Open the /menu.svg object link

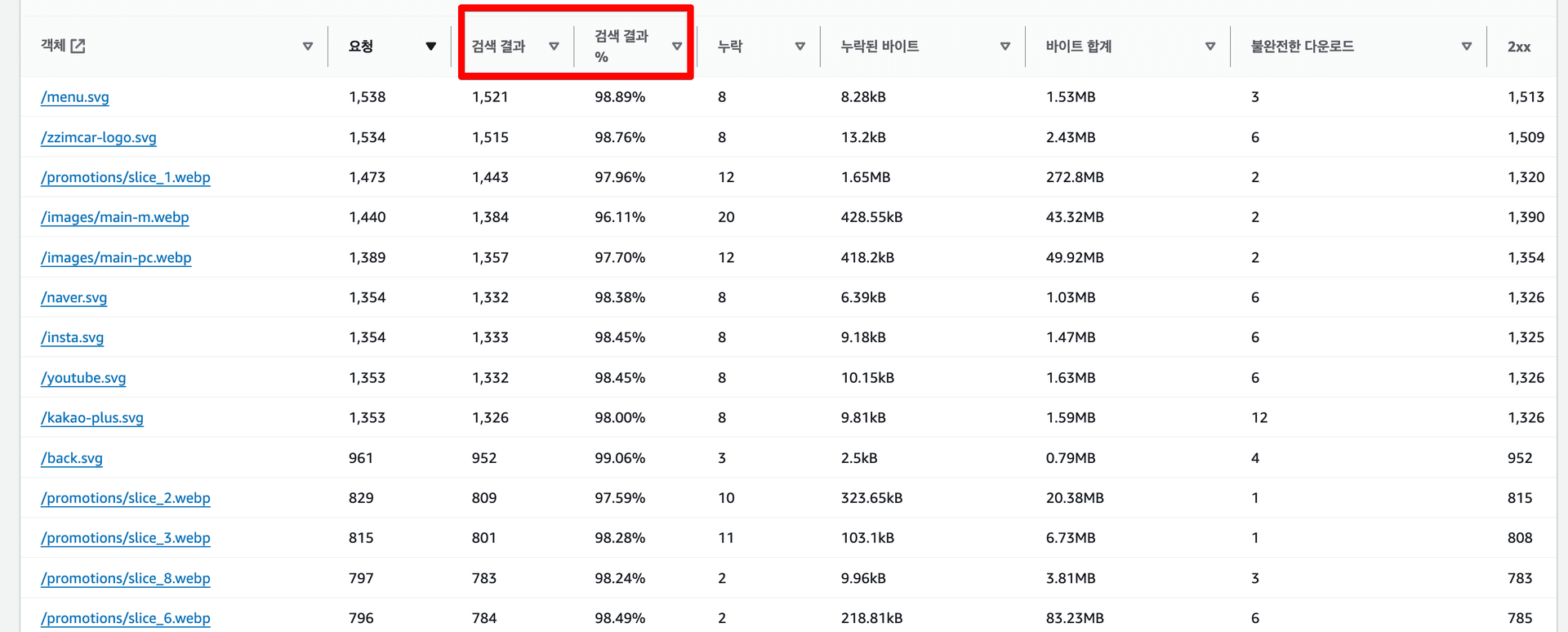(75, 97)
